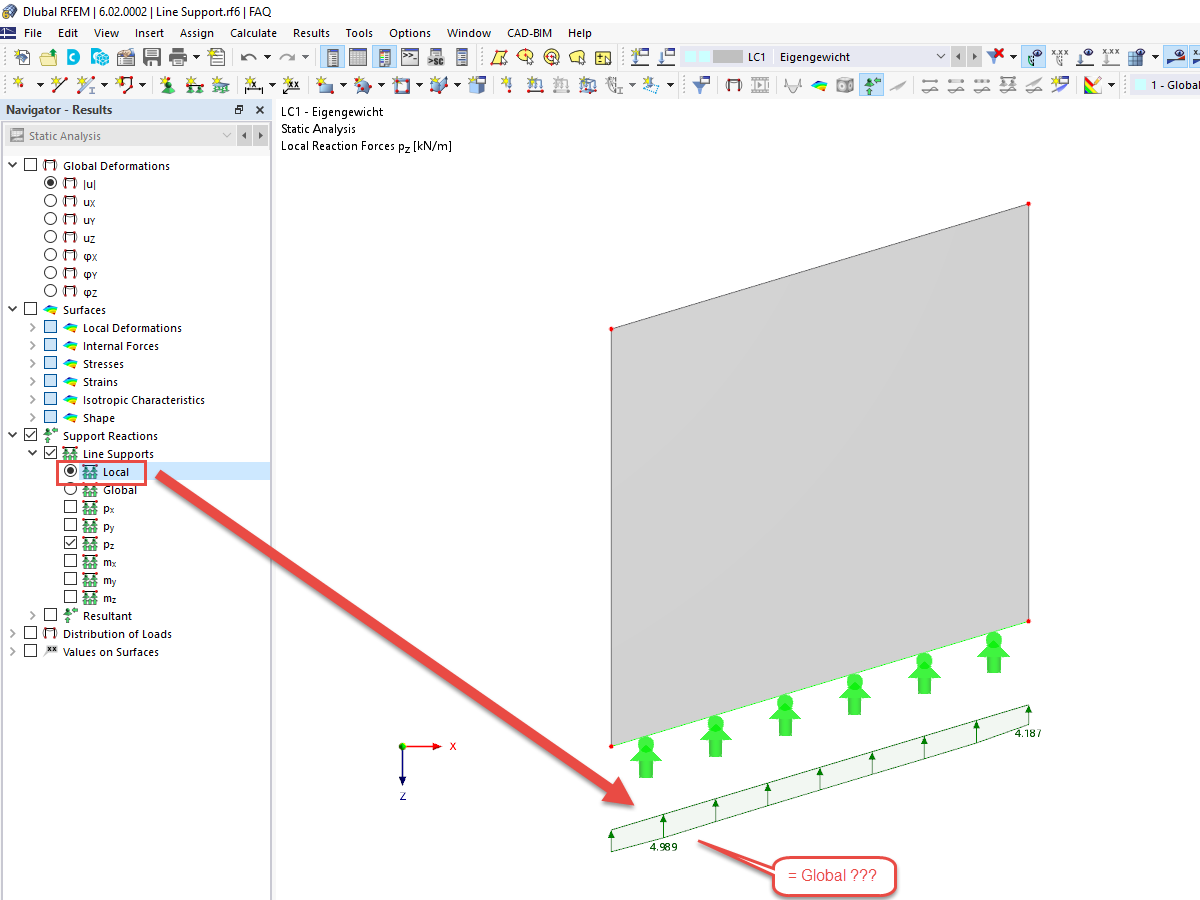Toggle the Values on Surfaces checkbox
Screen dimensions: 1200x900
click(30, 651)
